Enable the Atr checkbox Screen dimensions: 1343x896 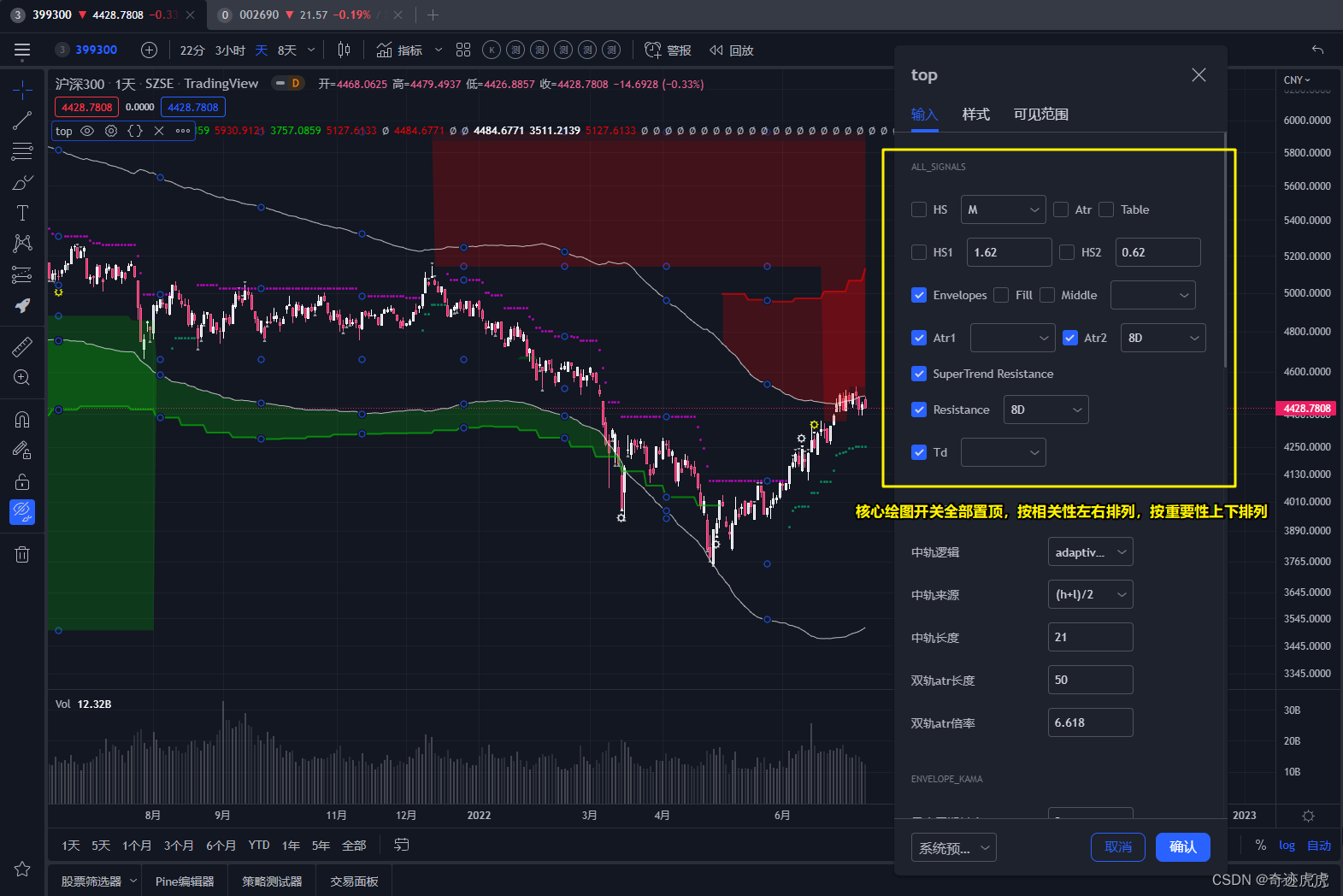pos(1061,209)
